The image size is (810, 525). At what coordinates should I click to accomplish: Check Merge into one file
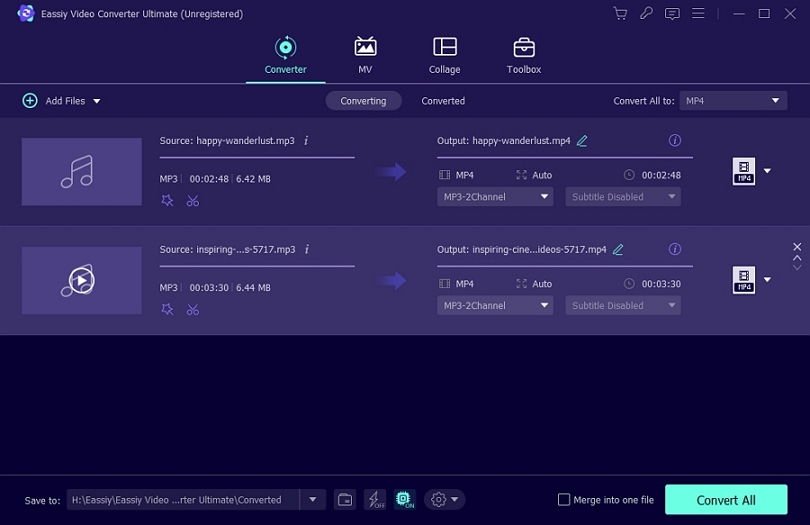pyautogui.click(x=564, y=500)
